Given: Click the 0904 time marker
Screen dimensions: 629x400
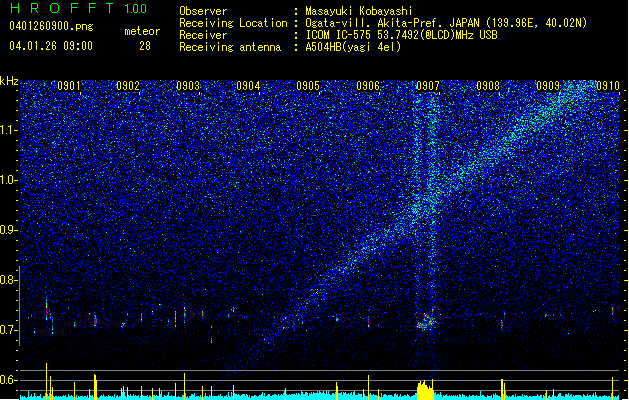Looking at the screenshot, I should pos(248,86).
